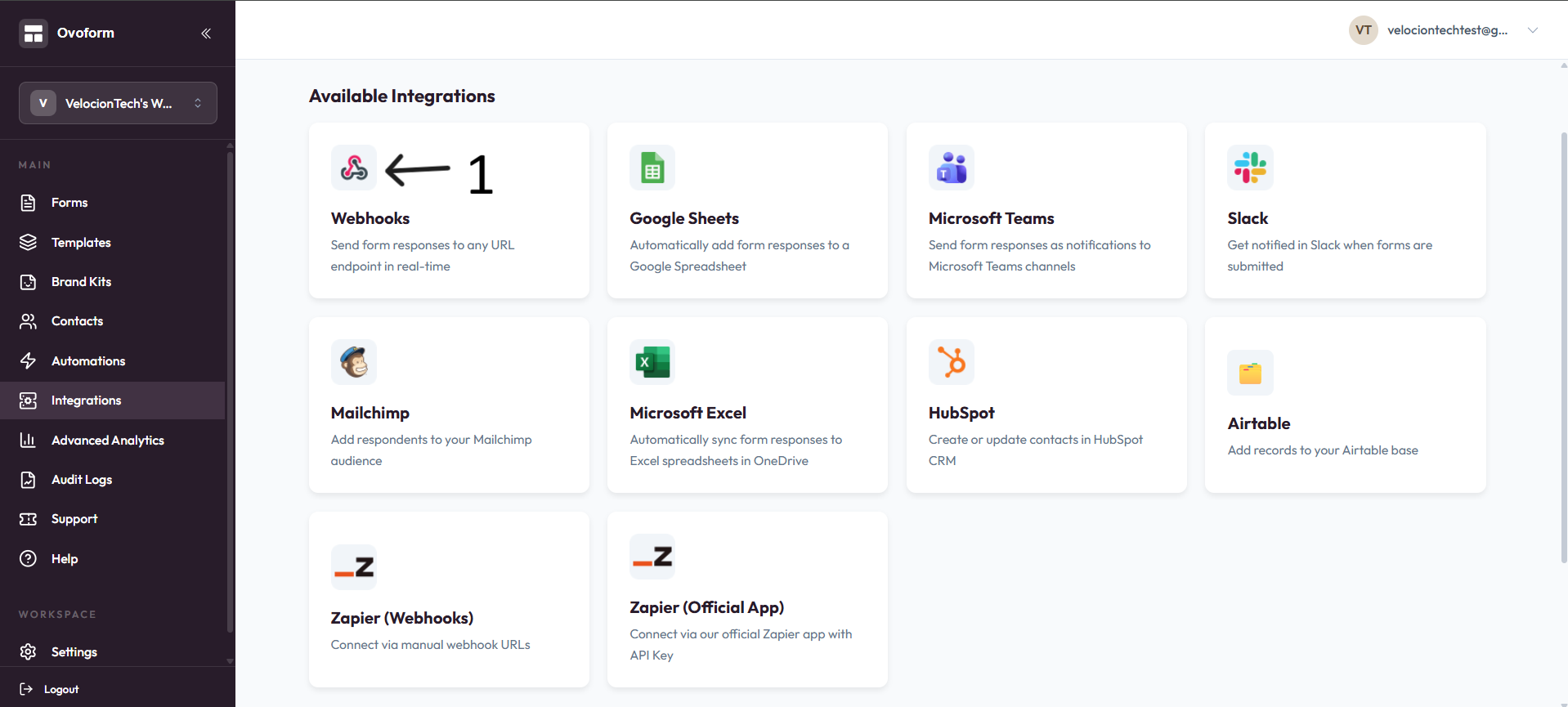Click the Templates layers icon
Viewport: 1568px width, 707px height.
pyautogui.click(x=28, y=243)
